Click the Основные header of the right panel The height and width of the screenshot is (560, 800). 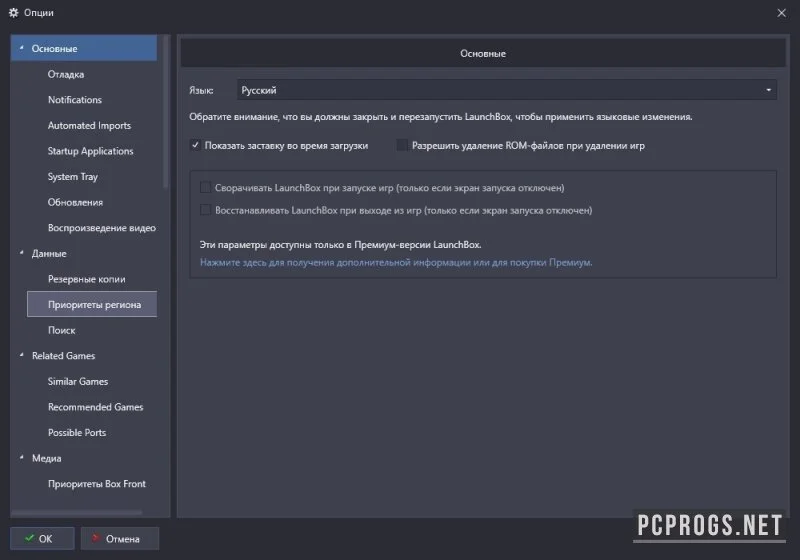point(483,54)
